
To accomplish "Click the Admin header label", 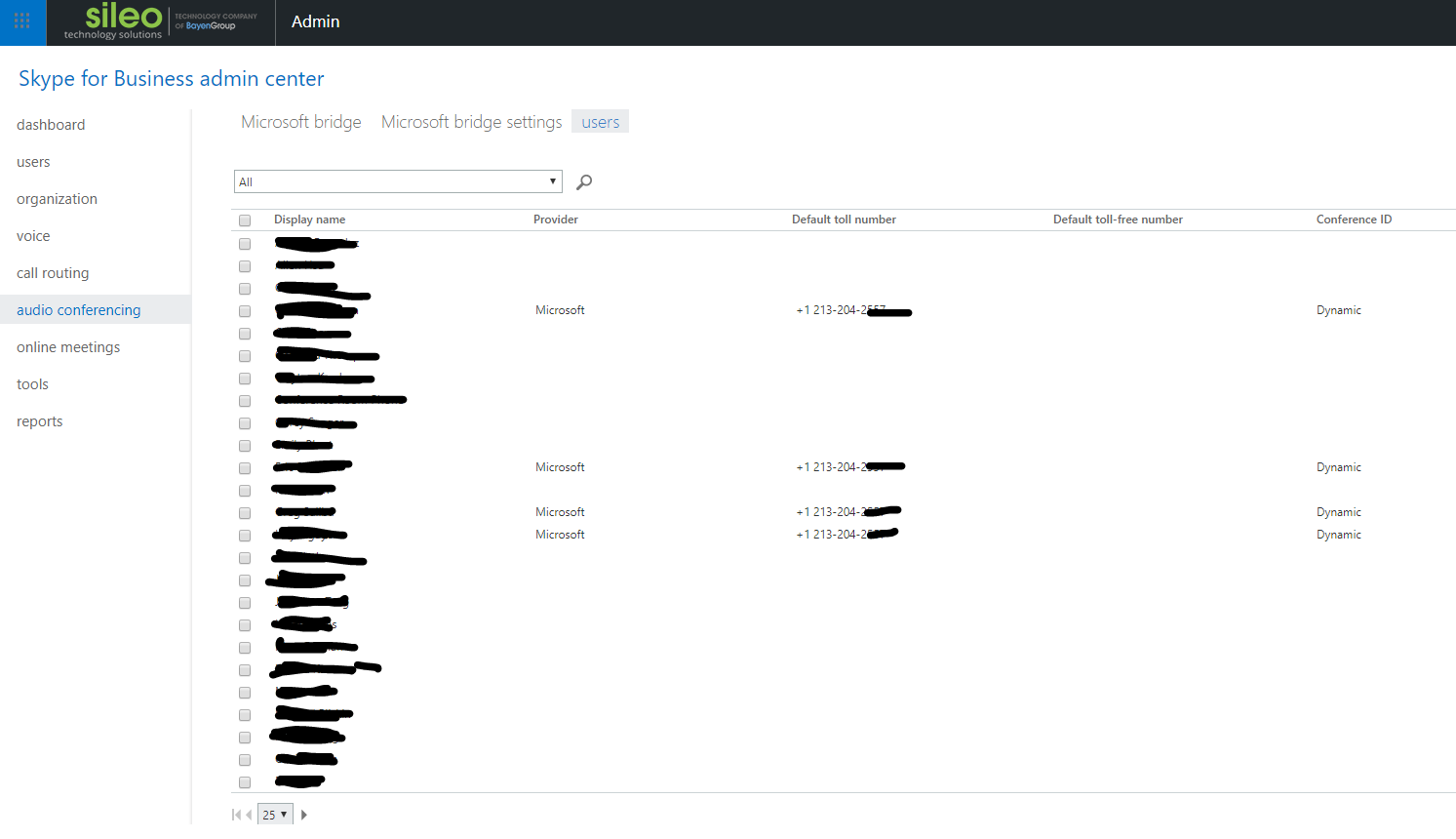I will (316, 21).
